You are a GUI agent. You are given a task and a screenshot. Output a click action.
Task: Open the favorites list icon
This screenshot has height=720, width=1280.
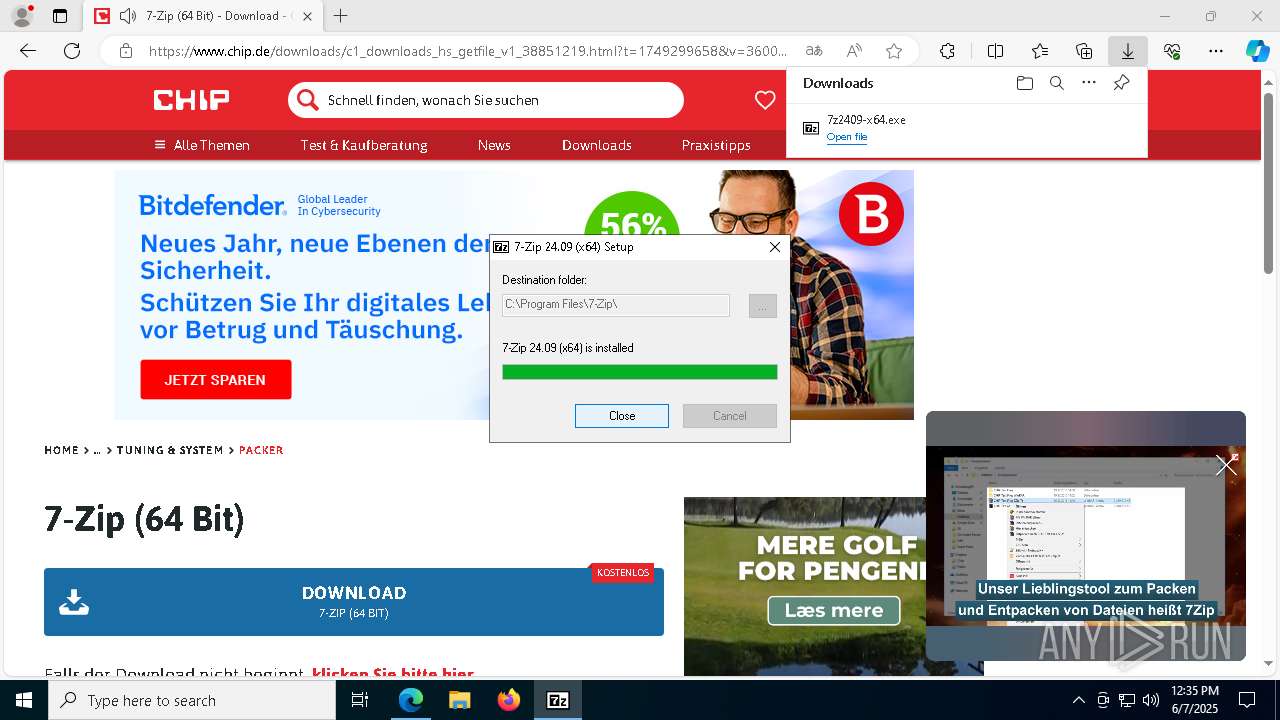point(1040,51)
